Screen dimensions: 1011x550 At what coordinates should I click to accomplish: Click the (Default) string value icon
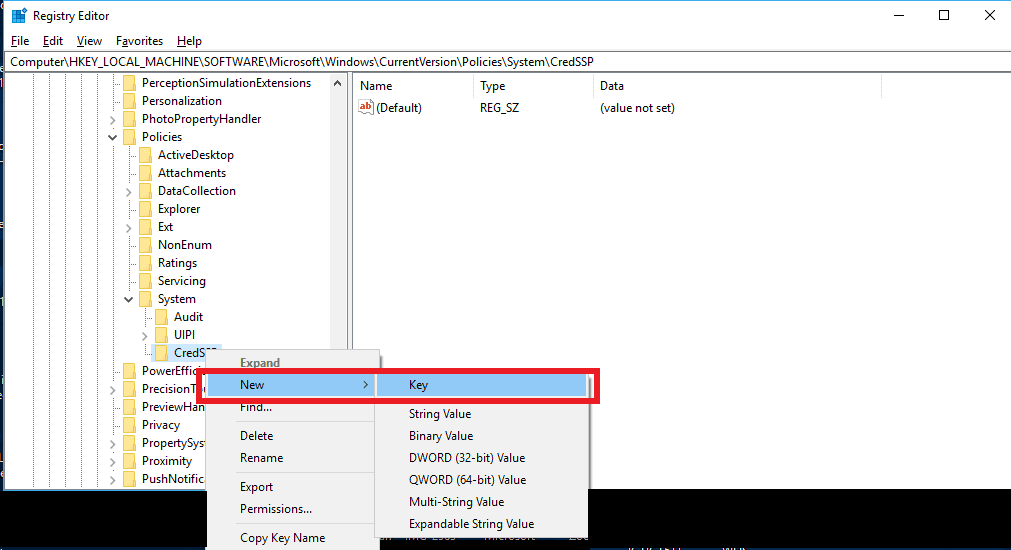tap(366, 108)
